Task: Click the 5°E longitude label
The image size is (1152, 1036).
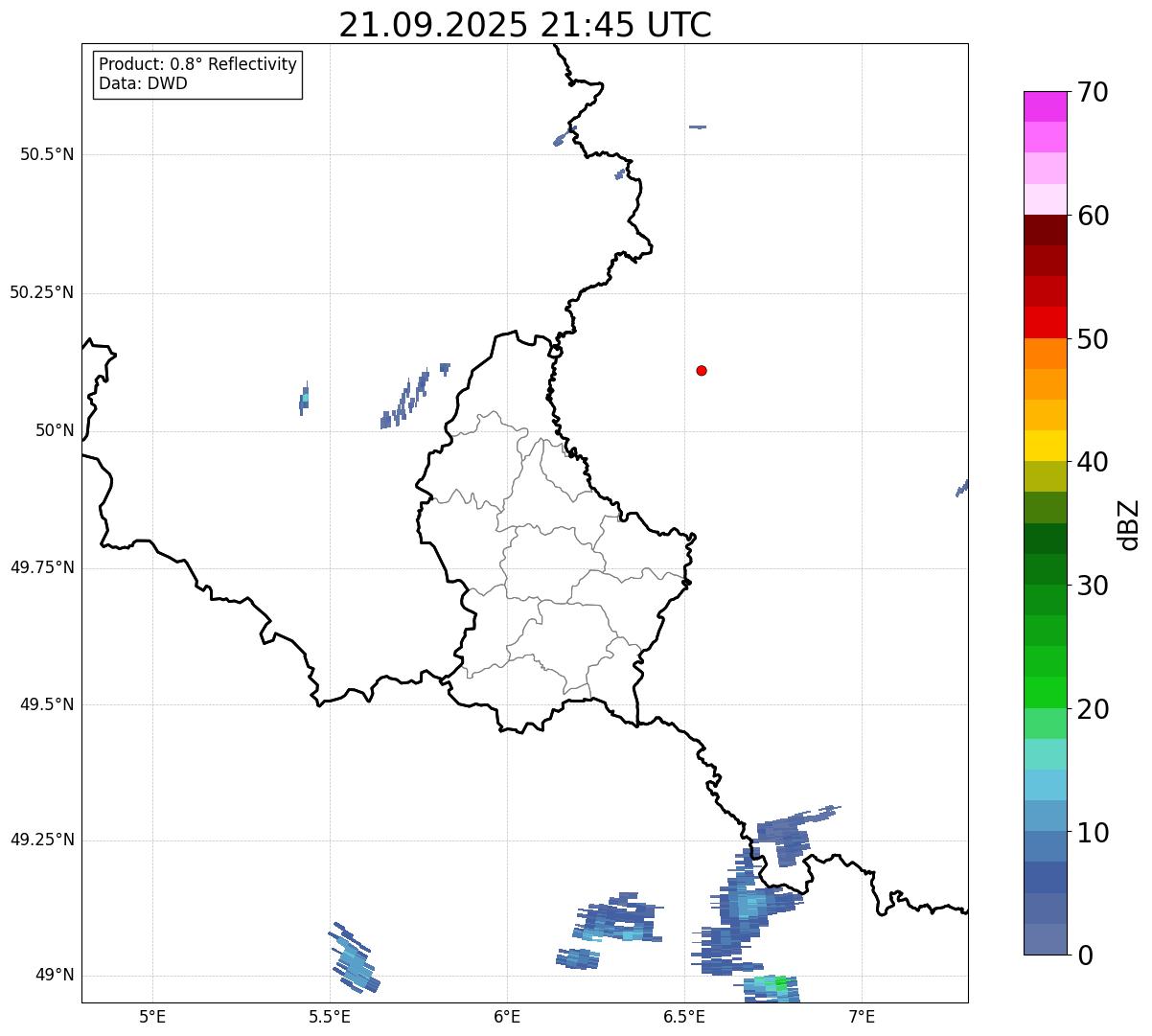Action: 152,1016
